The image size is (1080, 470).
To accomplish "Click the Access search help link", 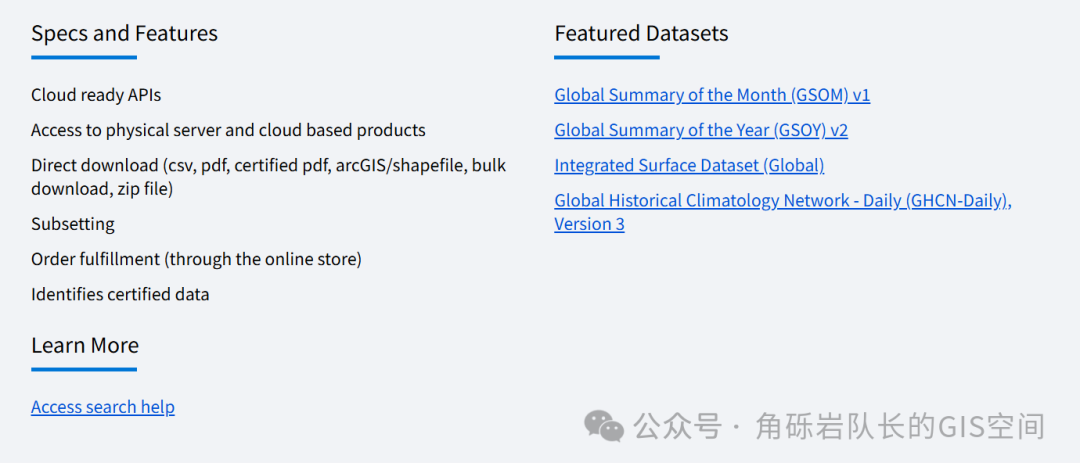I will pyautogui.click(x=103, y=407).
